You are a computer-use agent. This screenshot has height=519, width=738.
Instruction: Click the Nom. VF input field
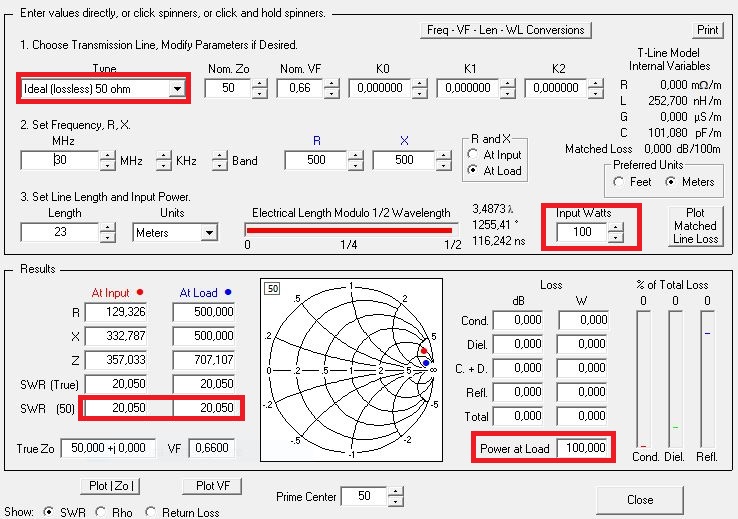click(300, 88)
